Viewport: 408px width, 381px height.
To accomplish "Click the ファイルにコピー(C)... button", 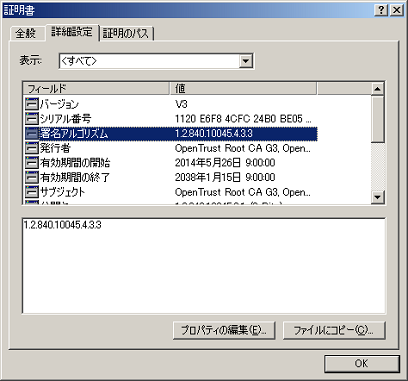I will pyautogui.click(x=334, y=330).
